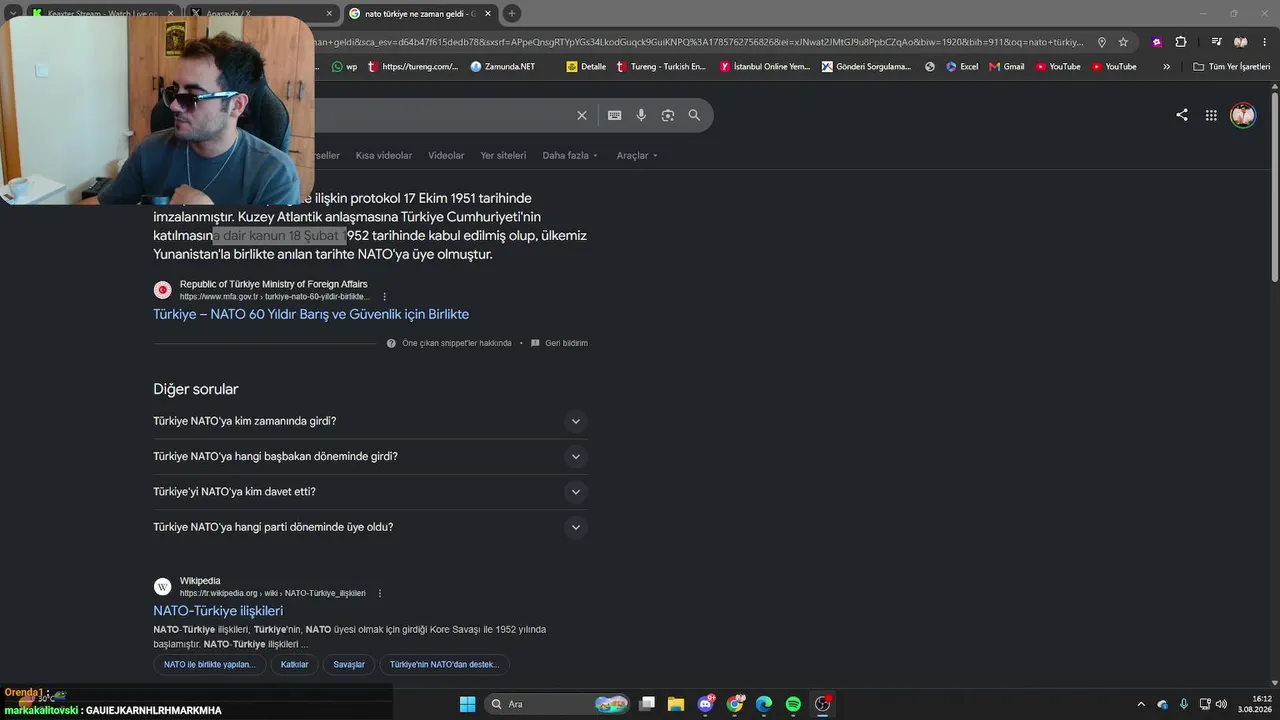Open OBS Studio from the taskbar
Screen dimensions: 1280x720
(x=822, y=704)
